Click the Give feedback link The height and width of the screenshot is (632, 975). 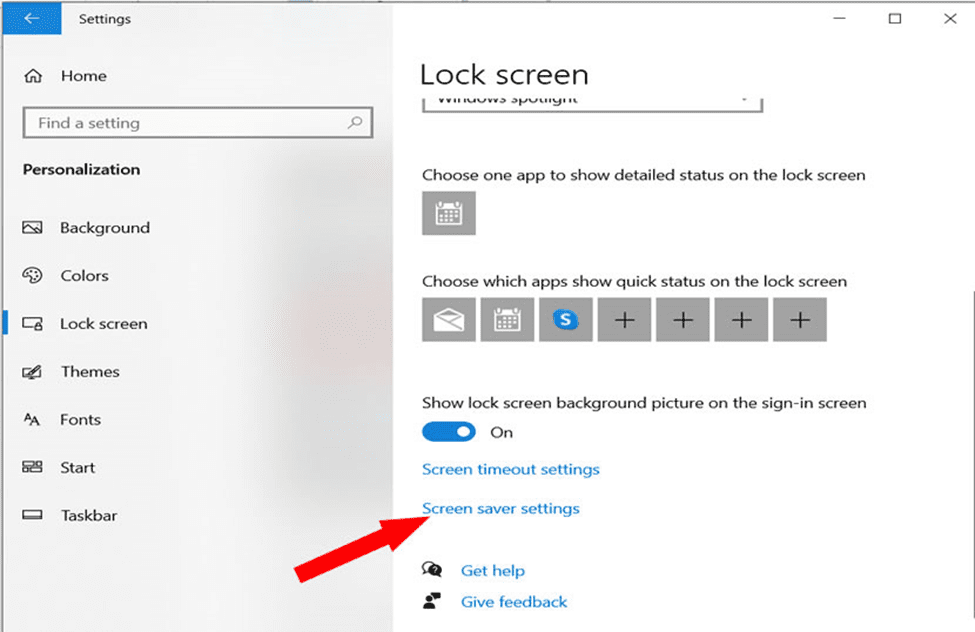click(x=513, y=602)
